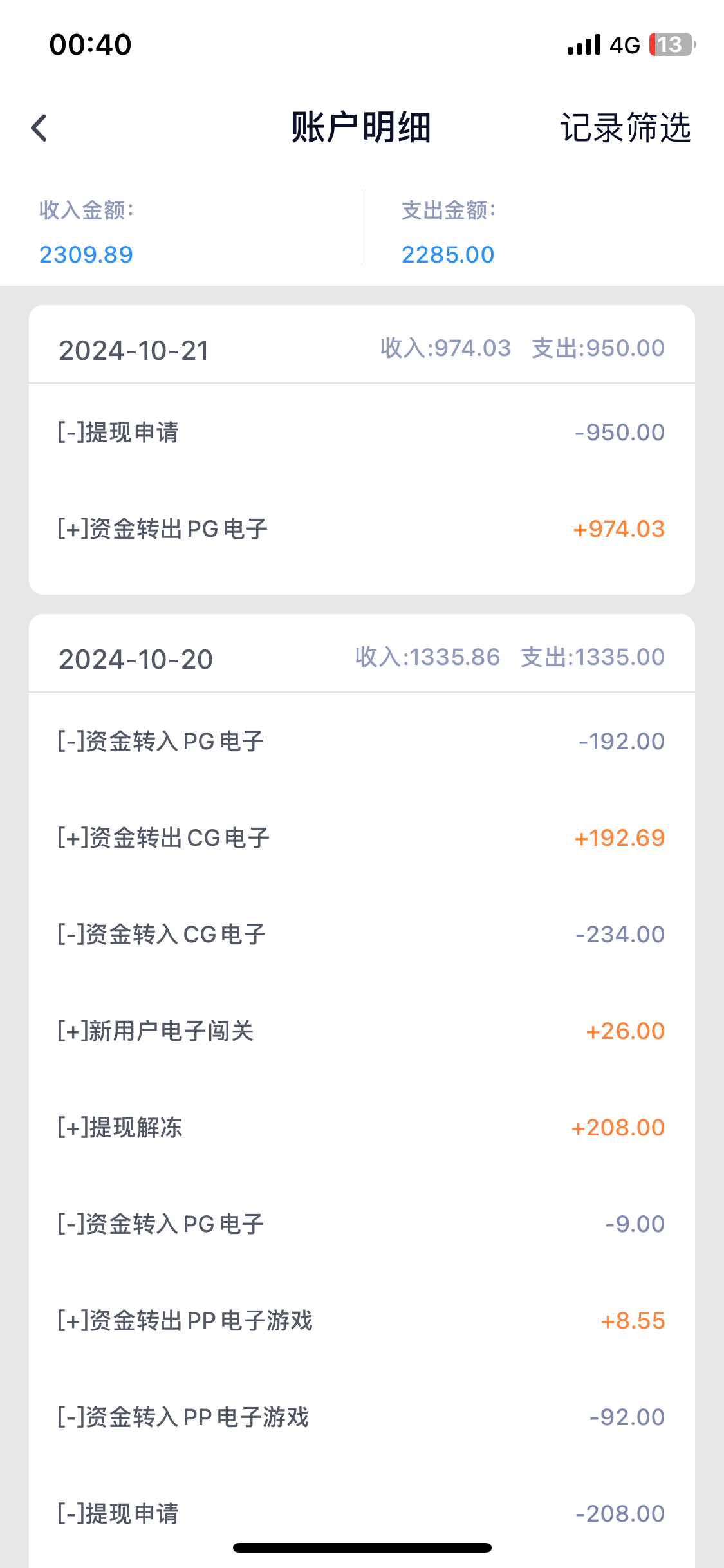
Task: Open the -208.00 提现申请 withdrawal entry
Action: (x=362, y=1513)
